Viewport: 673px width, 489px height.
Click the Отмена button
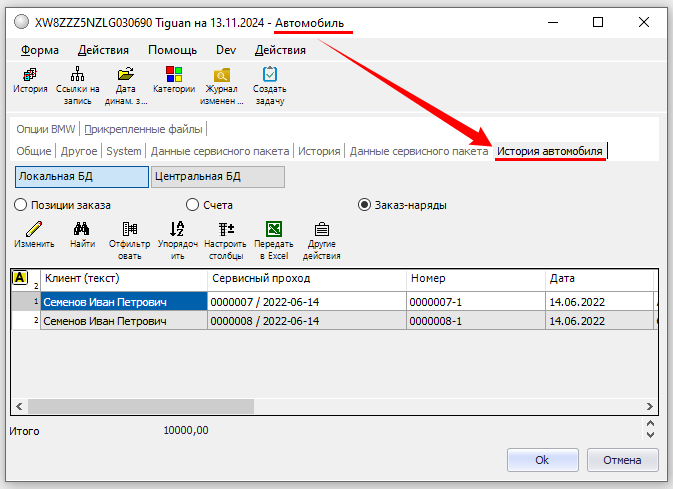click(621, 460)
